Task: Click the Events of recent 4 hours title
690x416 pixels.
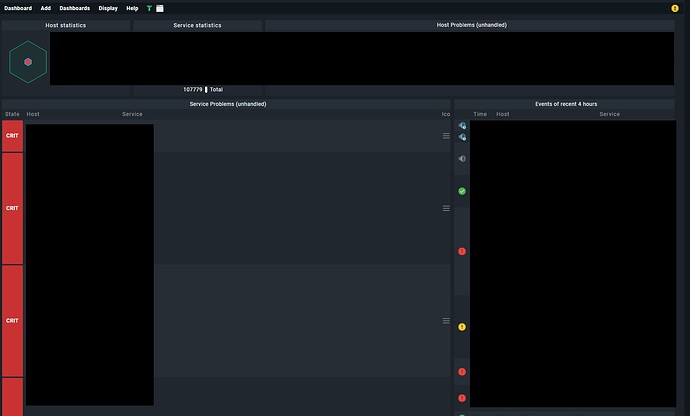Action: [x=566, y=104]
